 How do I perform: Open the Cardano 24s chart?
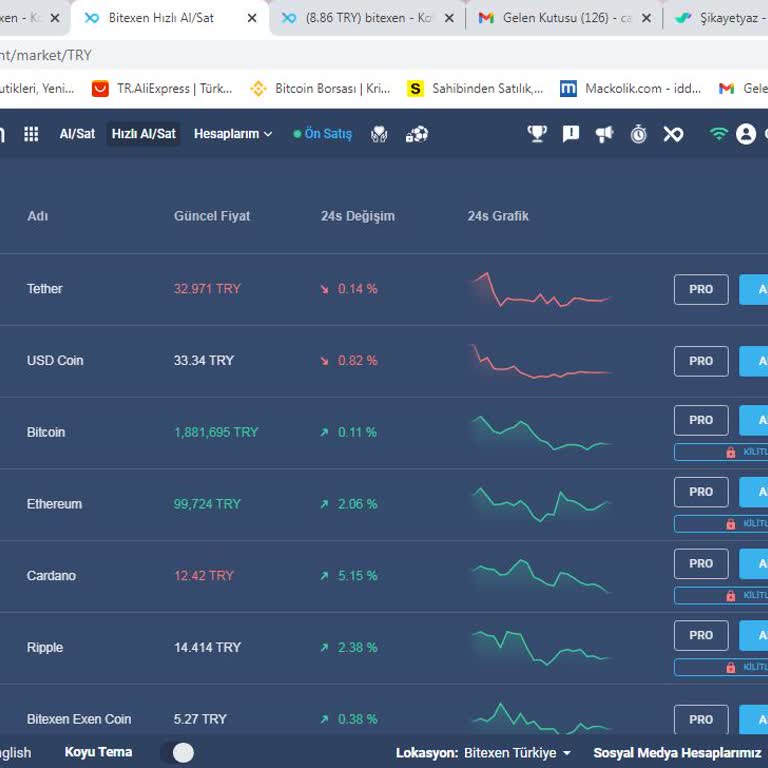[x=541, y=576]
